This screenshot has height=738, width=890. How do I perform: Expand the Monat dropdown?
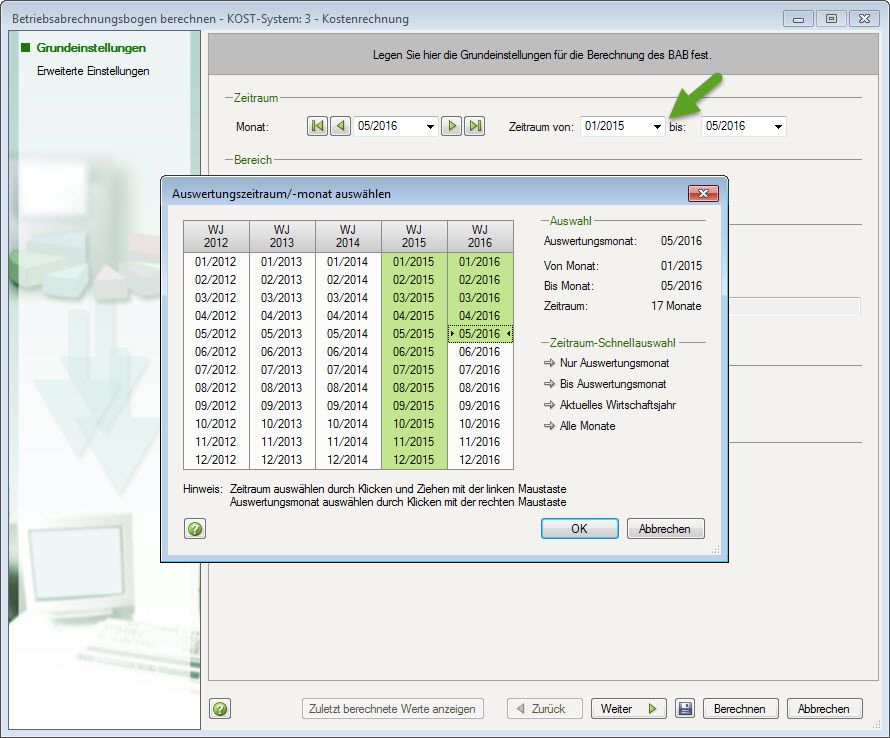[x=431, y=127]
